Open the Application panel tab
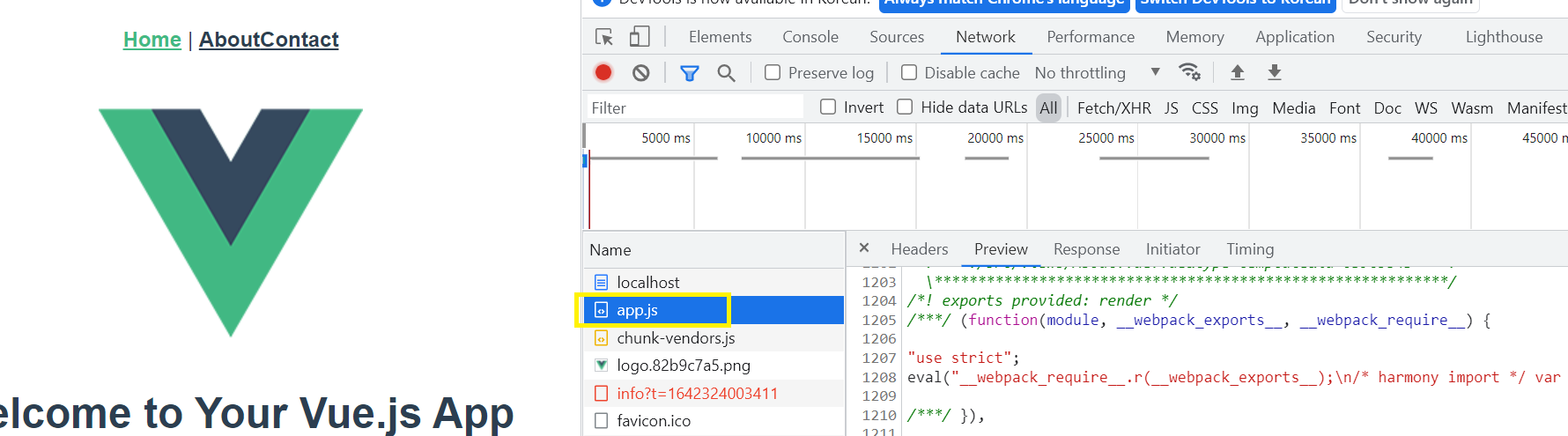Image resolution: width=1568 pixels, height=436 pixels. click(1295, 37)
